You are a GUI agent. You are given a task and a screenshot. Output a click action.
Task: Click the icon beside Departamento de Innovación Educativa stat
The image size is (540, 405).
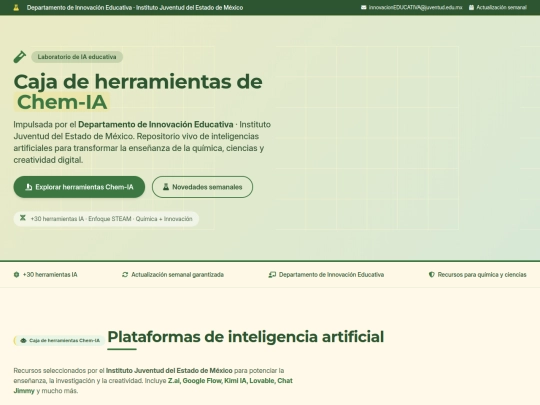(272, 274)
